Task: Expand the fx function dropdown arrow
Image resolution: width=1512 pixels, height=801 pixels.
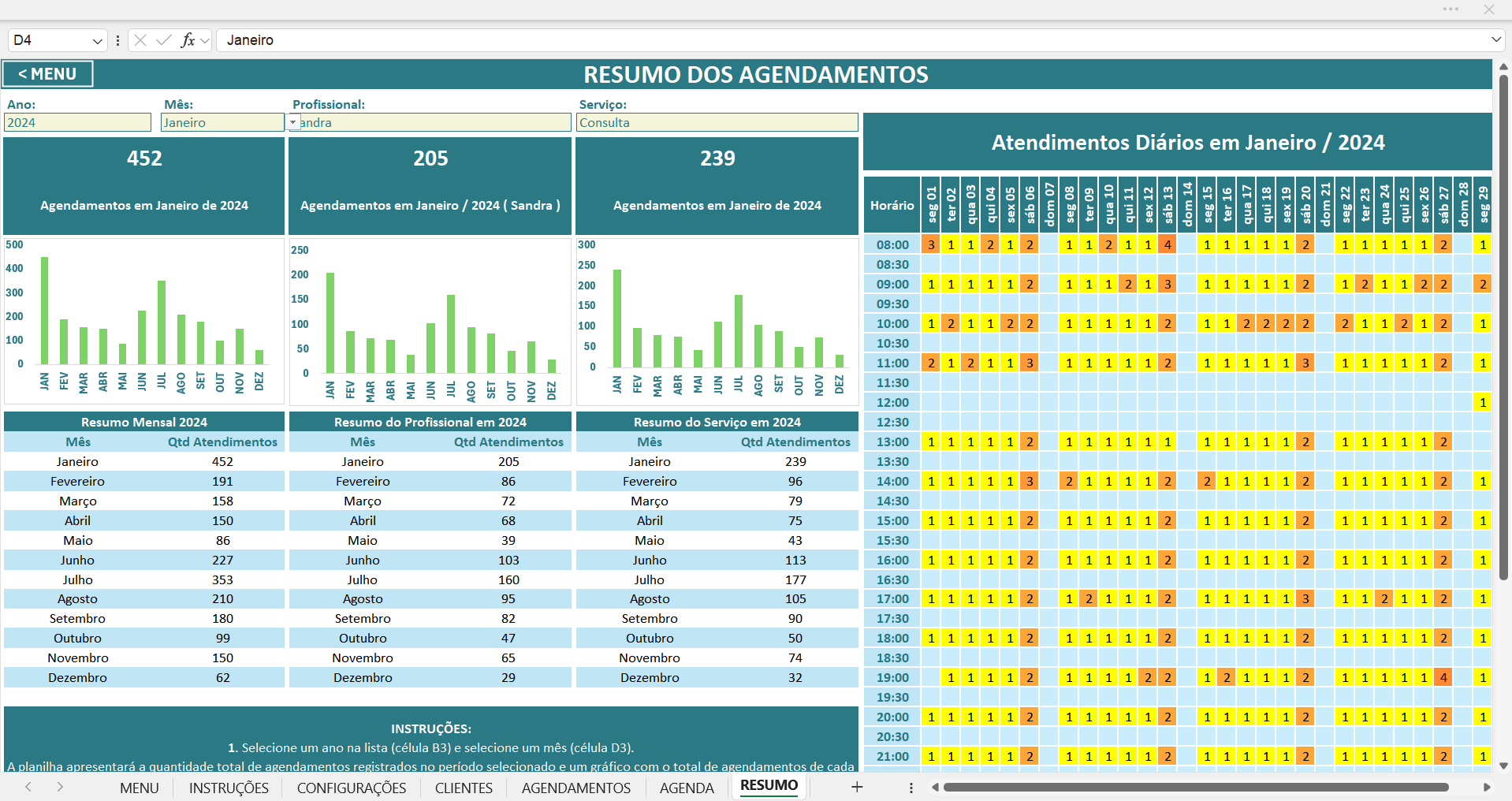Action: point(205,40)
